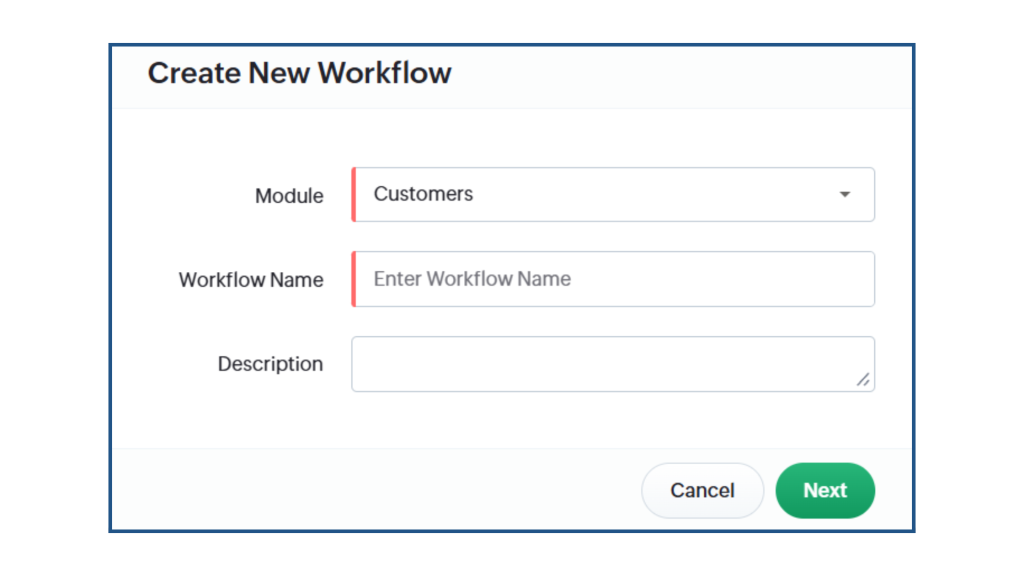Click the 'Create New Workflow' dialog title

click(299, 72)
